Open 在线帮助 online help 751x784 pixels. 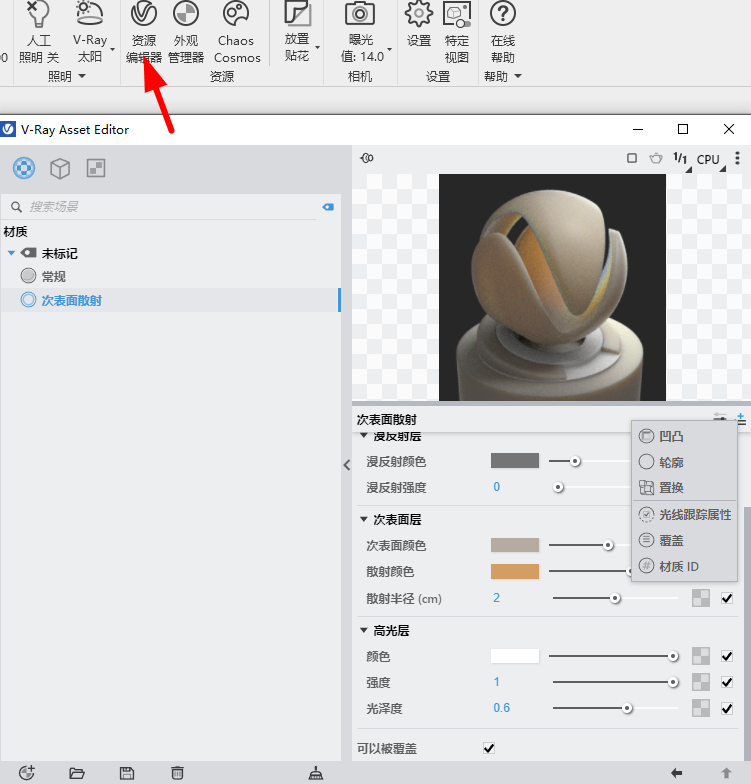502,33
